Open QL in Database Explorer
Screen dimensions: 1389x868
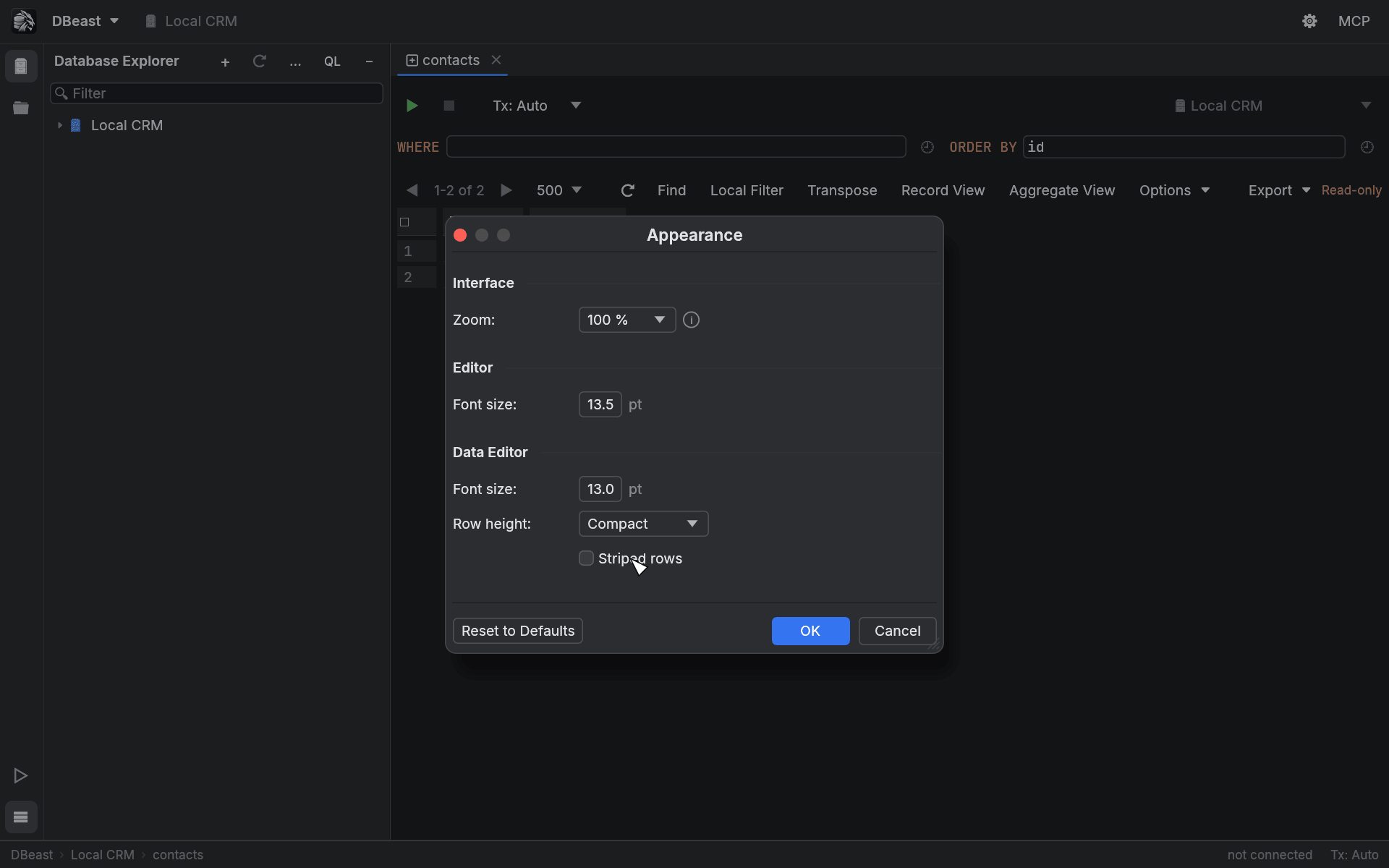(332, 62)
